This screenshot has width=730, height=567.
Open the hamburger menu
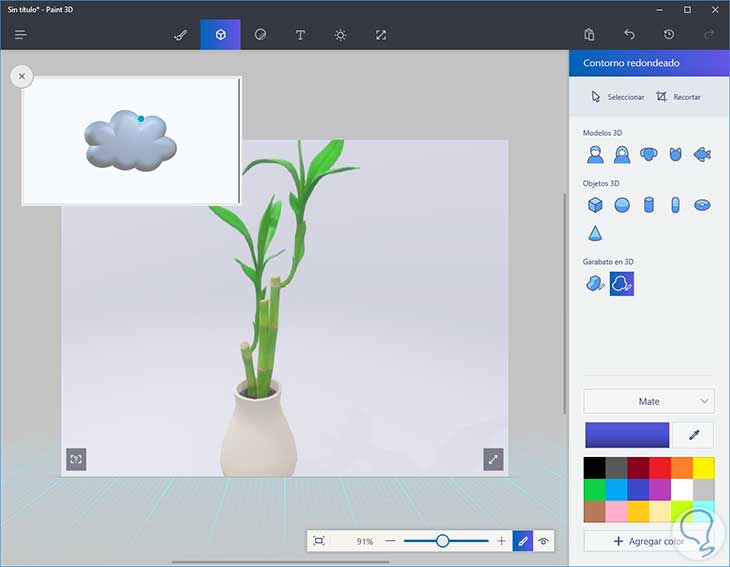(x=20, y=34)
